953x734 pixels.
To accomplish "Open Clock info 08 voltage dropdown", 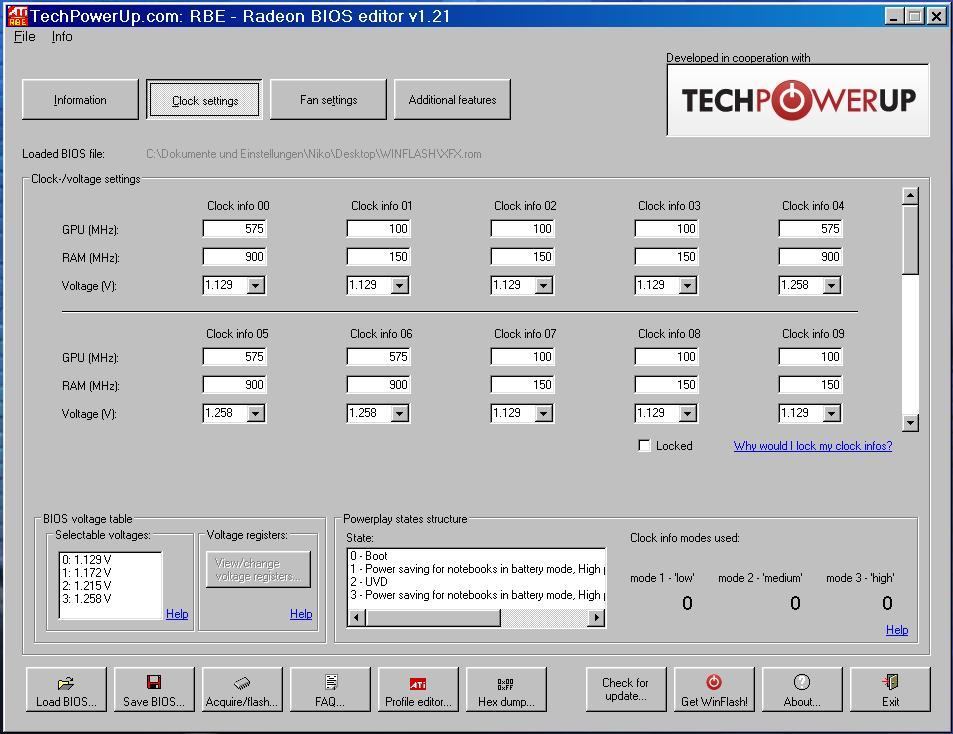I will tap(688, 413).
